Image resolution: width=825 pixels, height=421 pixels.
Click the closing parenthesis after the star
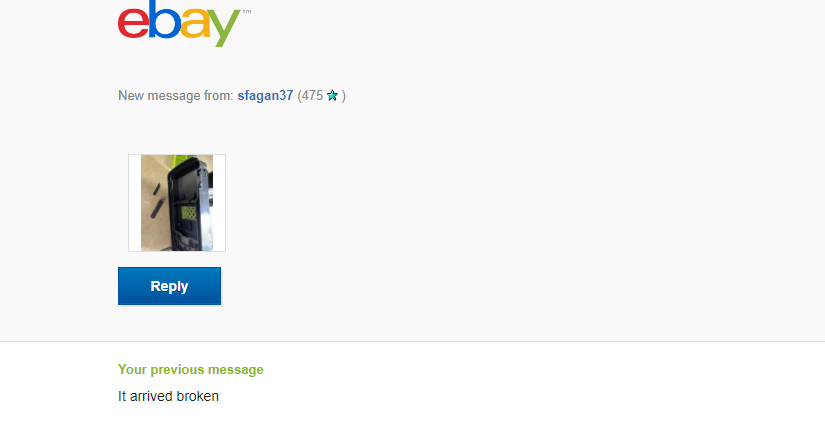click(344, 96)
